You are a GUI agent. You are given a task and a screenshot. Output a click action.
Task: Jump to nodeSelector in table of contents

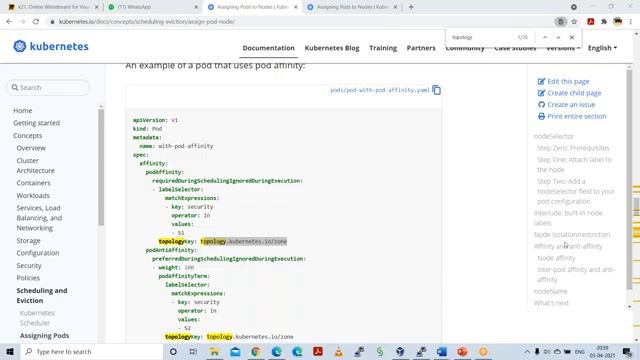point(554,136)
